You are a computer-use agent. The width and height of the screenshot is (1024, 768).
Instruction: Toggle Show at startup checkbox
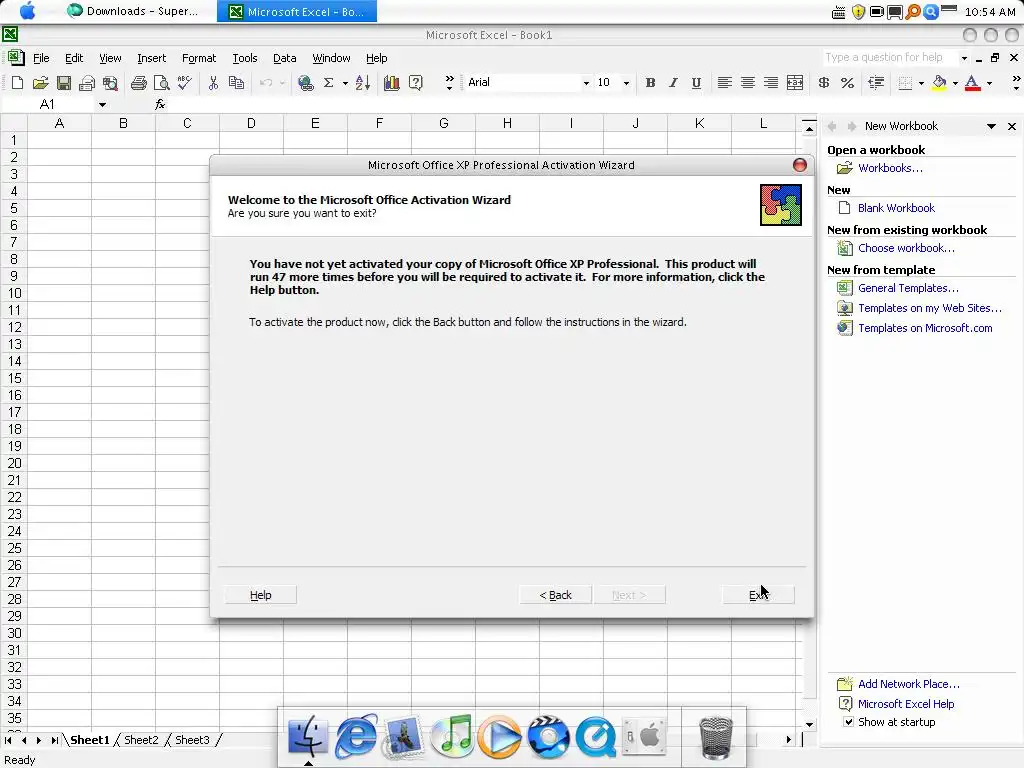click(x=848, y=722)
